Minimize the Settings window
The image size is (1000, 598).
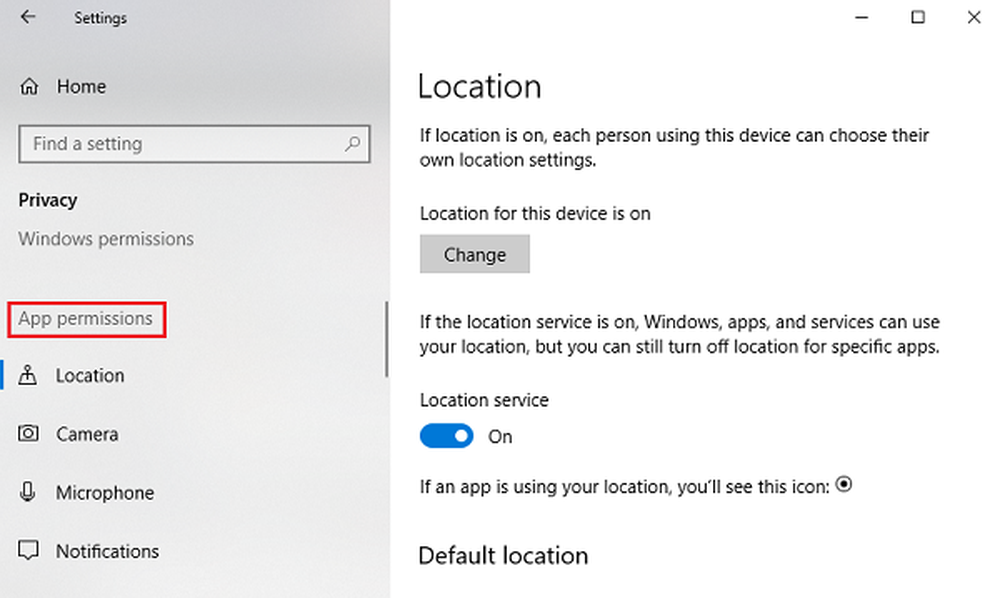click(x=862, y=17)
